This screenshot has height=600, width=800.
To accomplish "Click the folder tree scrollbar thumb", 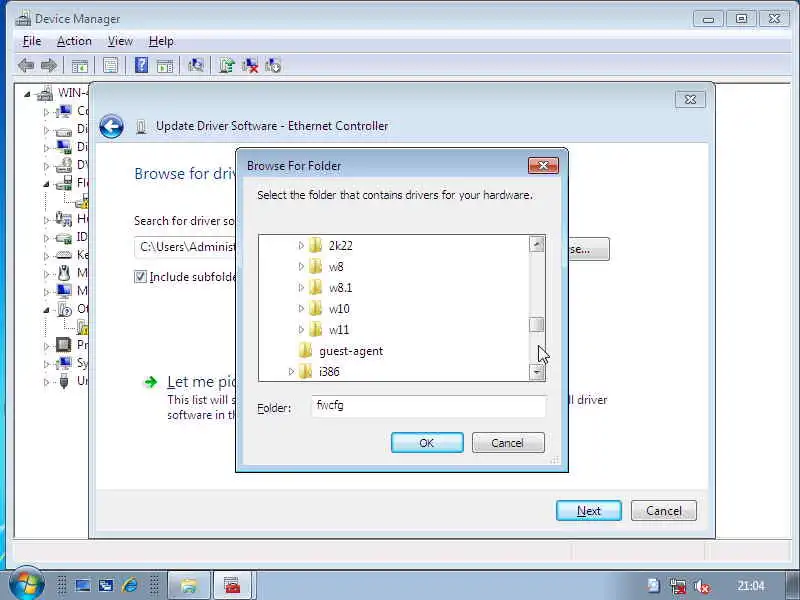I will coord(537,324).
